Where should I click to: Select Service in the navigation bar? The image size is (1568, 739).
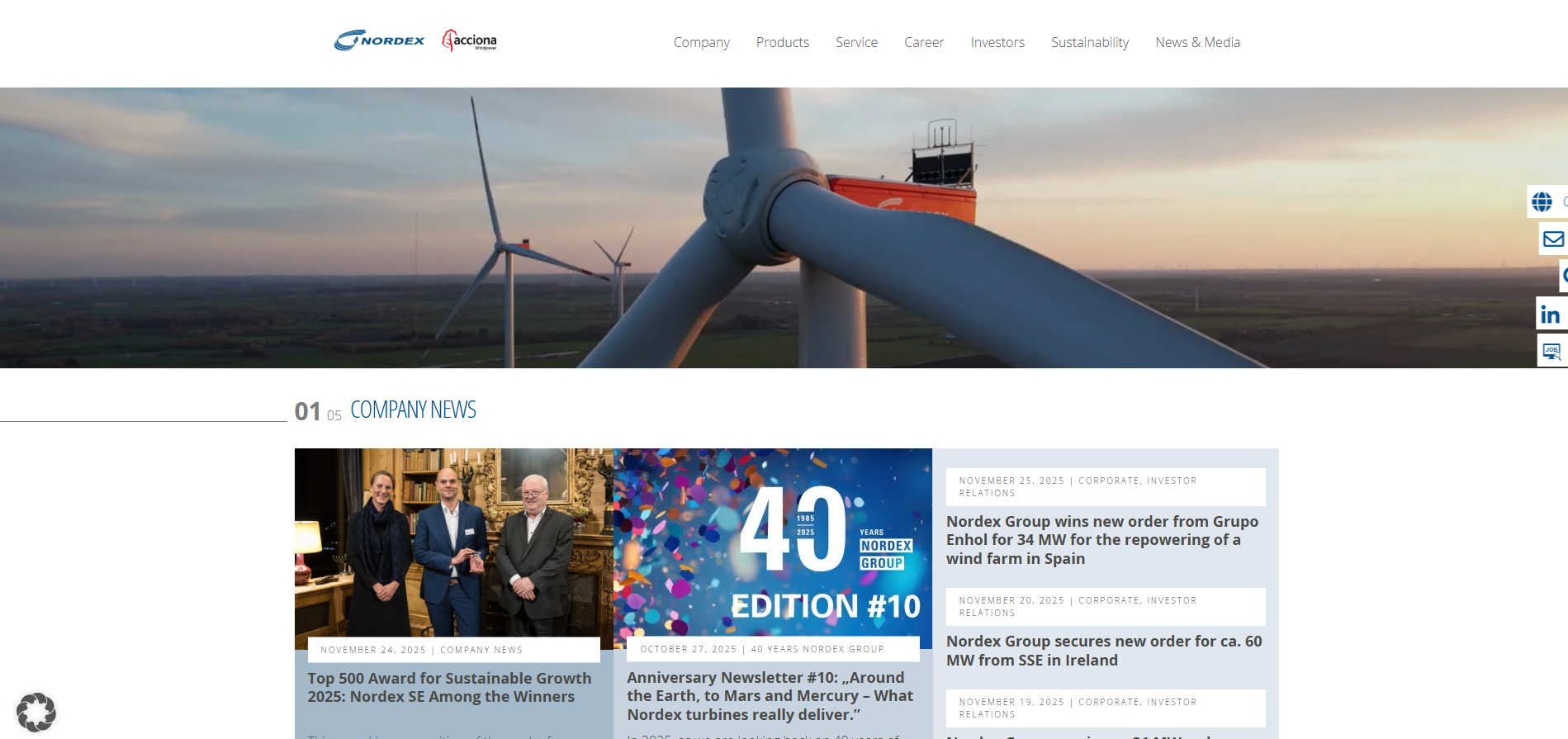pos(856,43)
